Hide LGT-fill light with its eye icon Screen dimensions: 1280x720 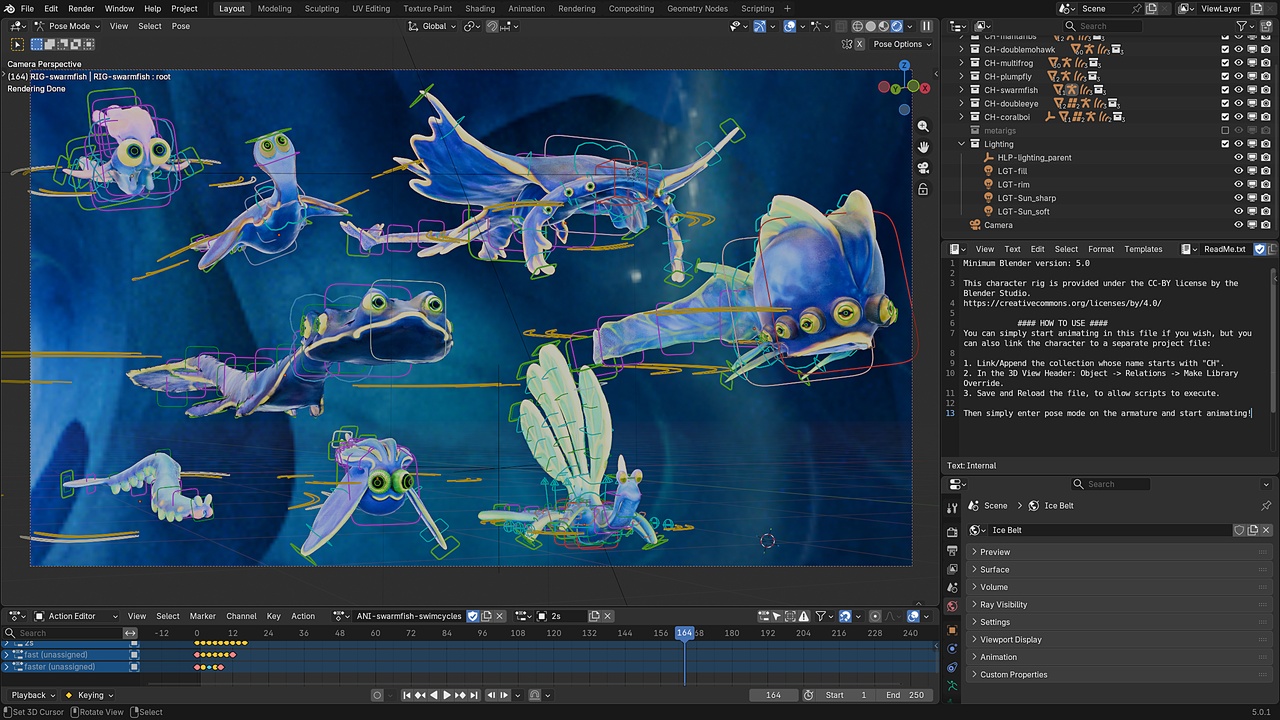click(x=1238, y=171)
